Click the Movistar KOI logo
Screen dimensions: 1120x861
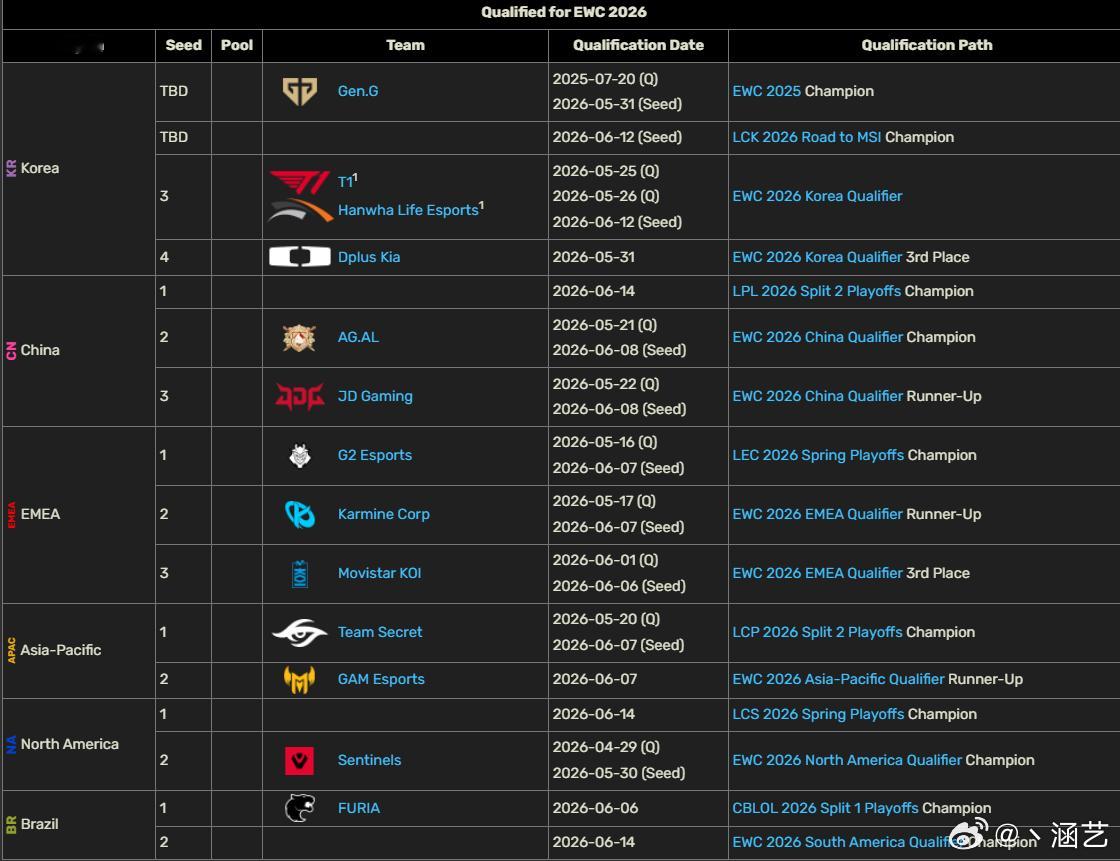[299, 573]
